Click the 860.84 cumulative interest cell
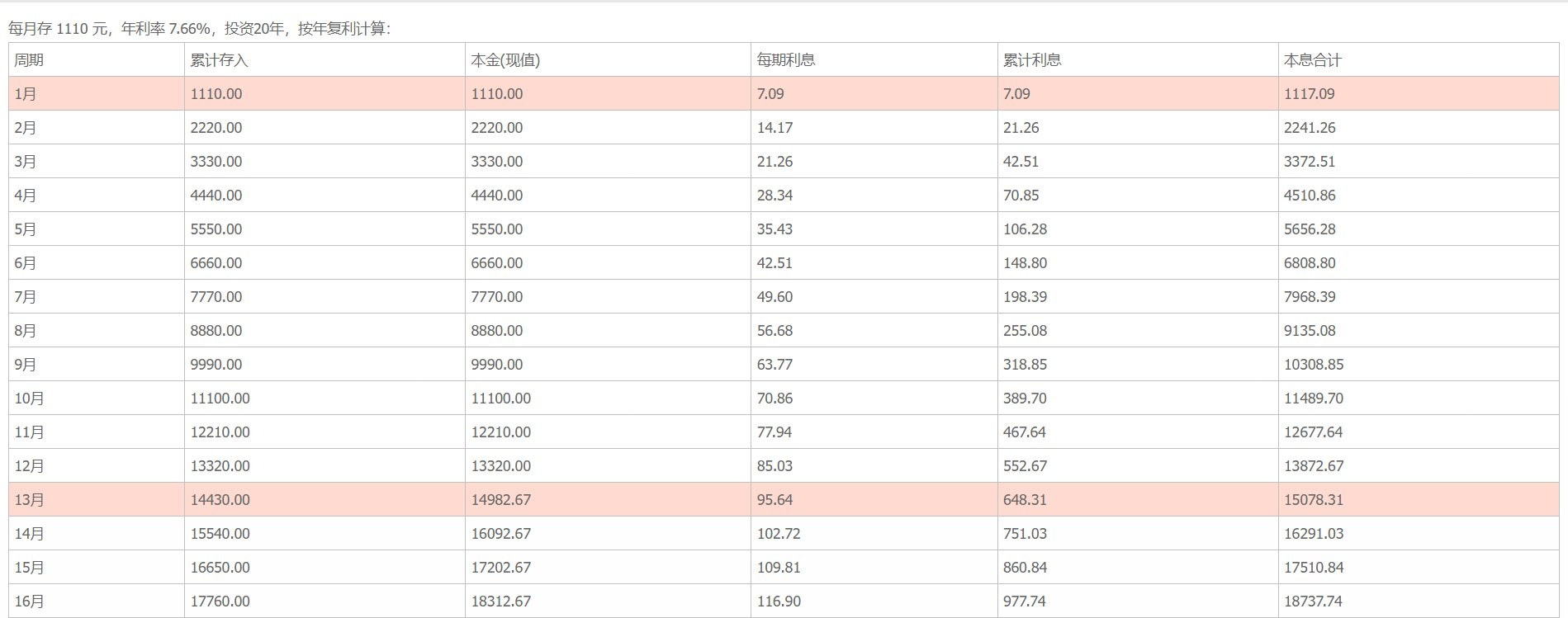 tap(1138, 568)
